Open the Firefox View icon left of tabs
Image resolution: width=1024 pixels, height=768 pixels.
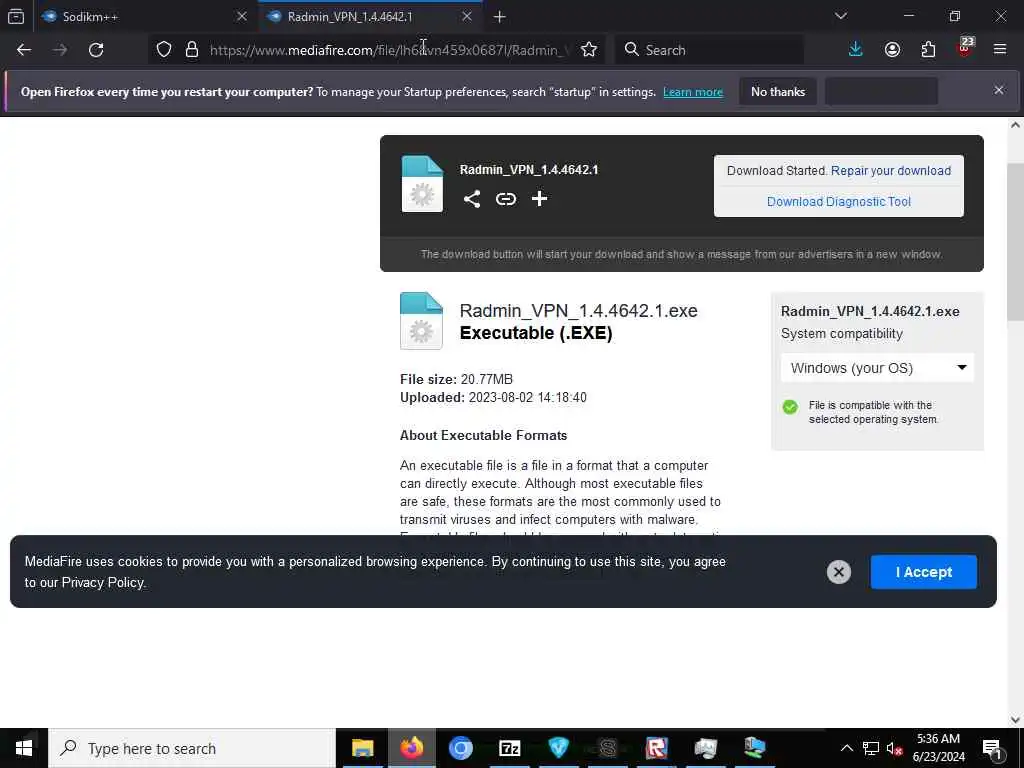point(16,16)
